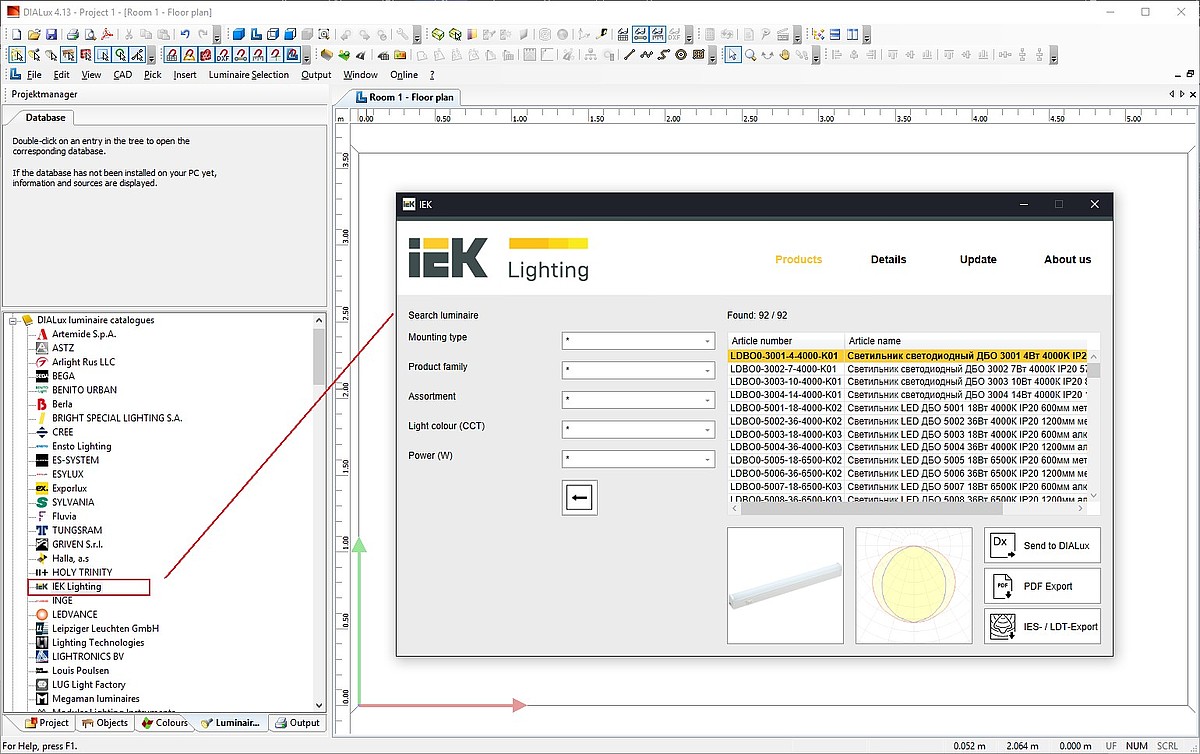Viewport: 1200px width, 754px height.
Task: Select Artemide S.p.A. in the catalogue tree
Action: (84, 334)
